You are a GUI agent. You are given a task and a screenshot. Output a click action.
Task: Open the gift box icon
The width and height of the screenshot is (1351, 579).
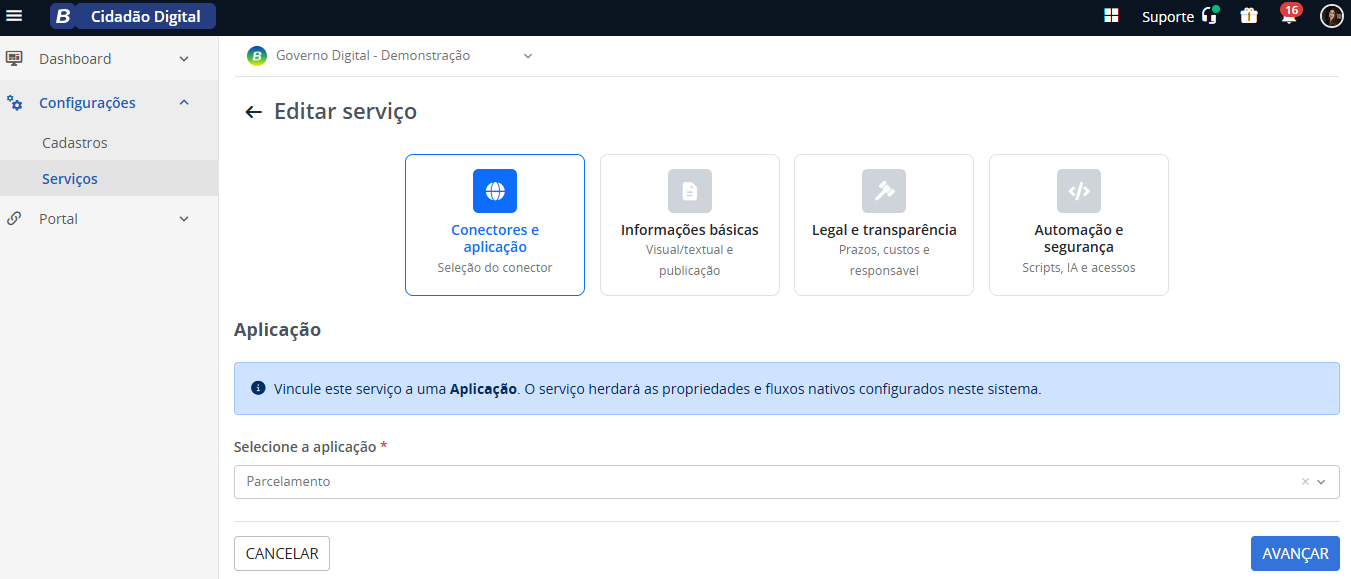point(1249,16)
